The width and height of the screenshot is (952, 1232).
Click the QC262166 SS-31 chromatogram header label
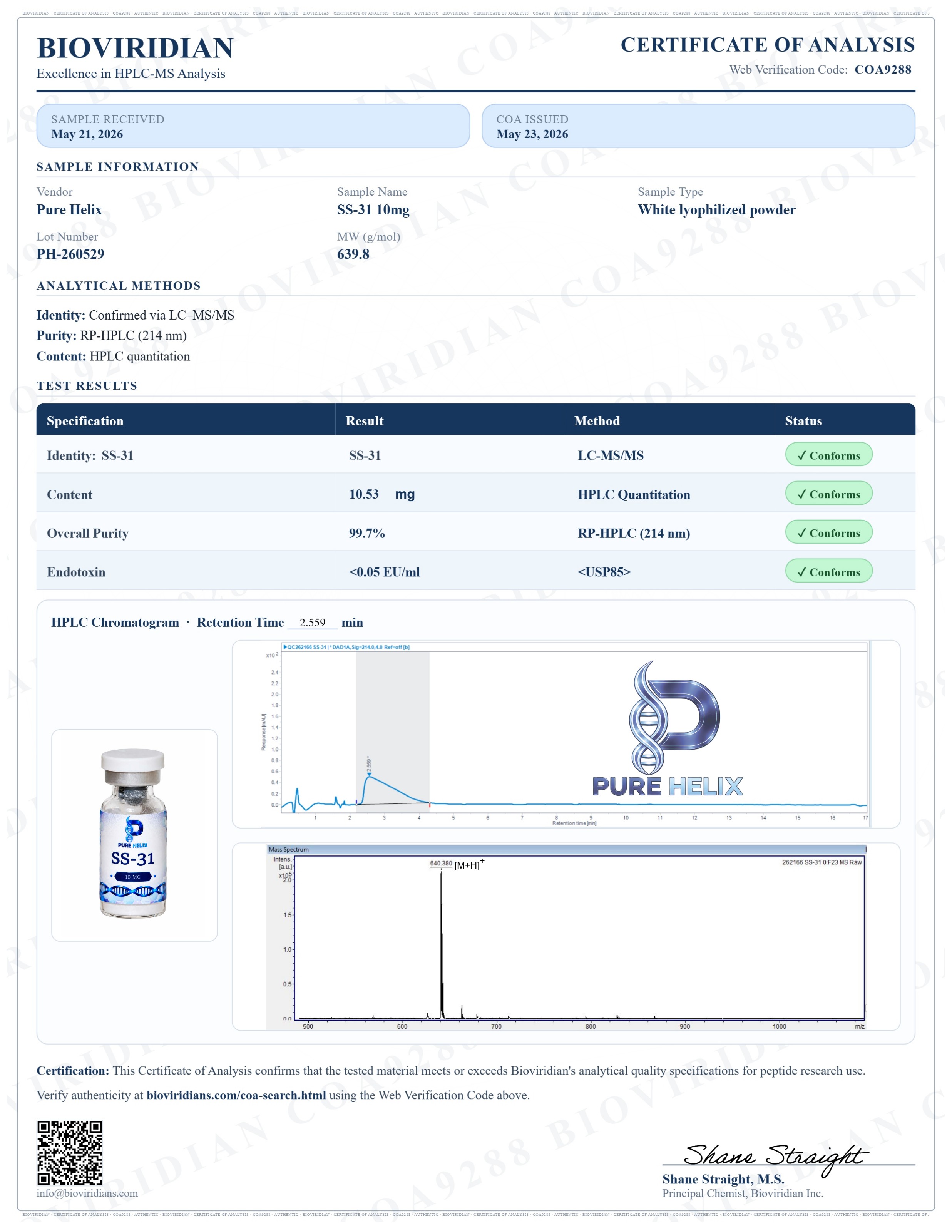346,647
